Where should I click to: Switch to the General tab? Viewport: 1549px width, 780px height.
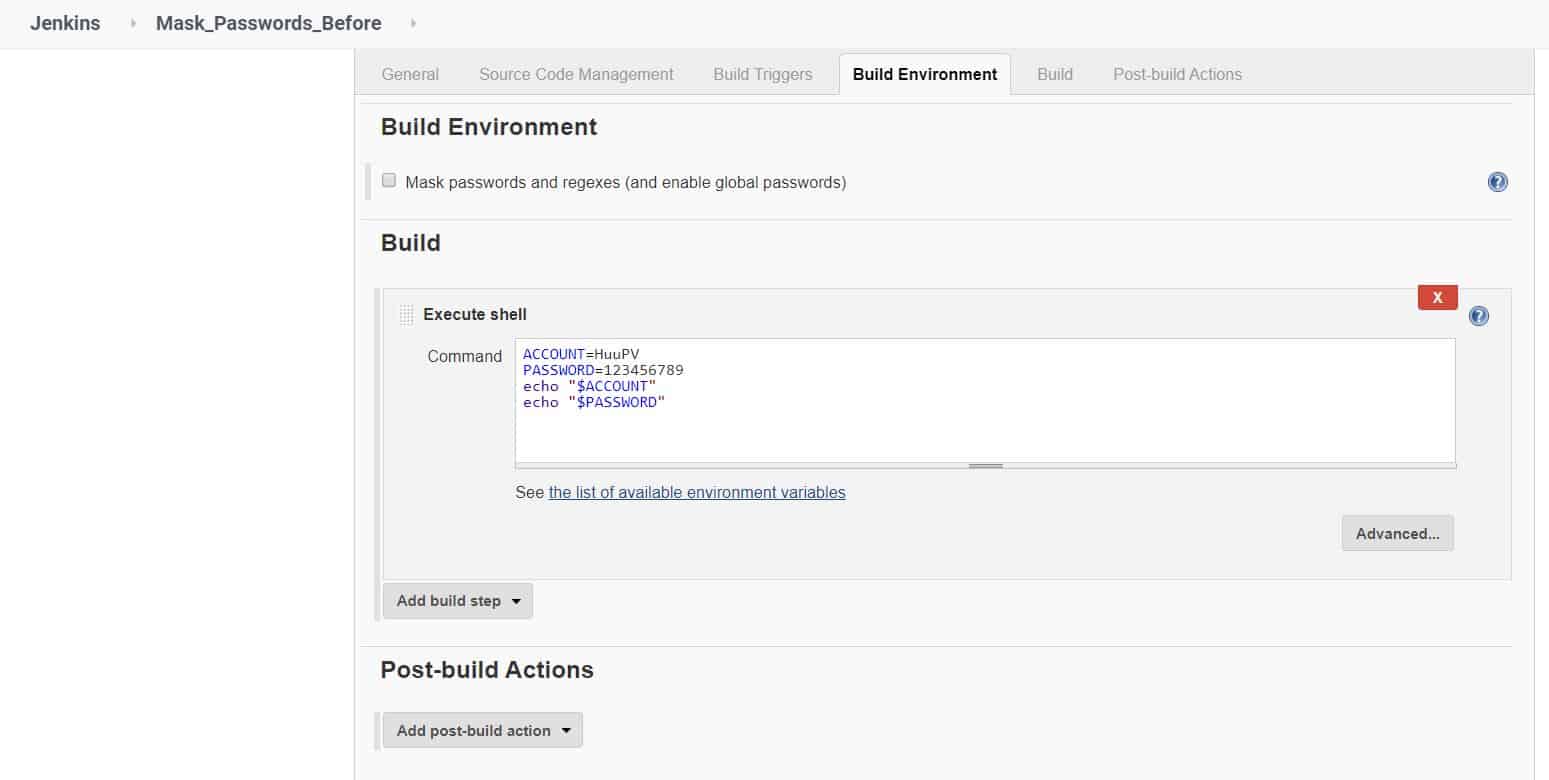click(409, 74)
